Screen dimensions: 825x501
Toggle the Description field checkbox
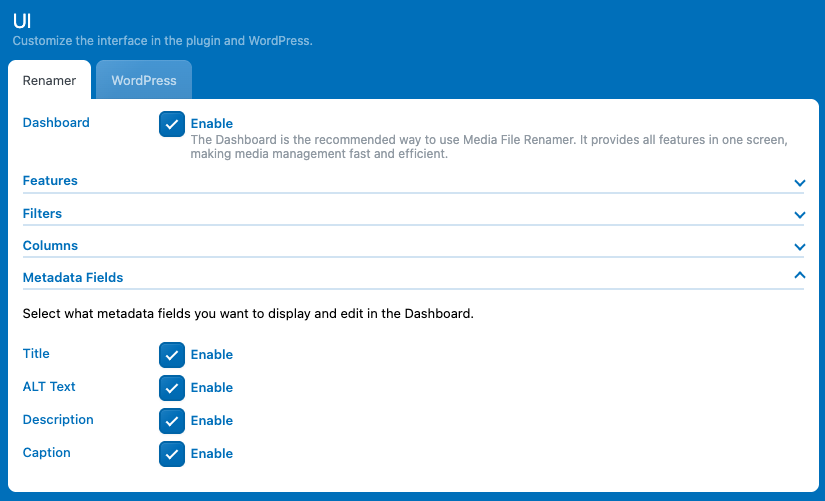tap(172, 421)
